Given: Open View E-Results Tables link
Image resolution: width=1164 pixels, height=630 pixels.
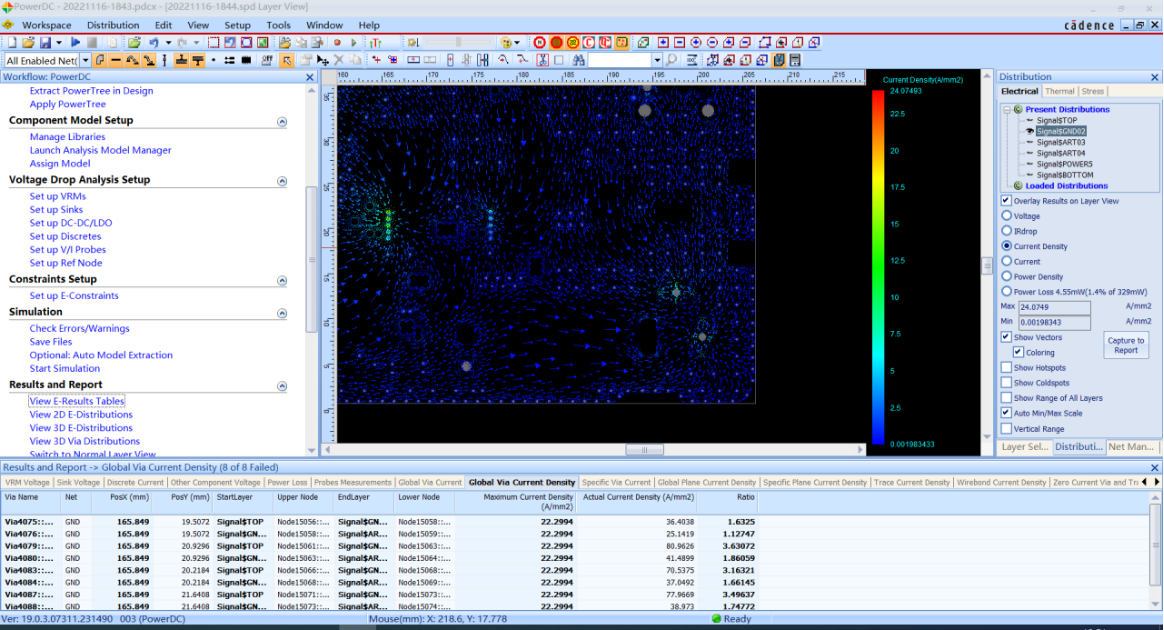Looking at the screenshot, I should (x=76, y=401).
